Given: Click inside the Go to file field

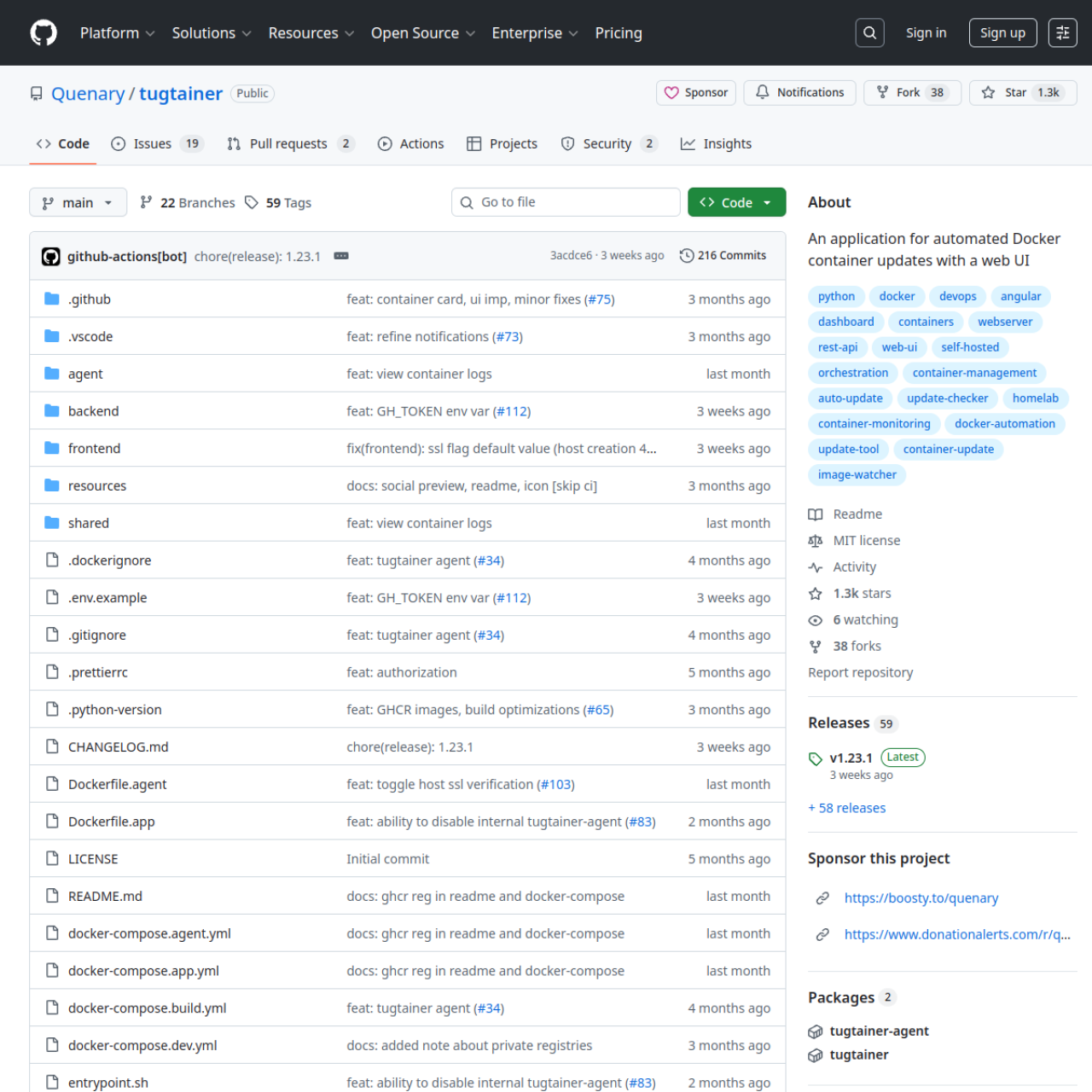Looking at the screenshot, I should pyautogui.click(x=566, y=202).
